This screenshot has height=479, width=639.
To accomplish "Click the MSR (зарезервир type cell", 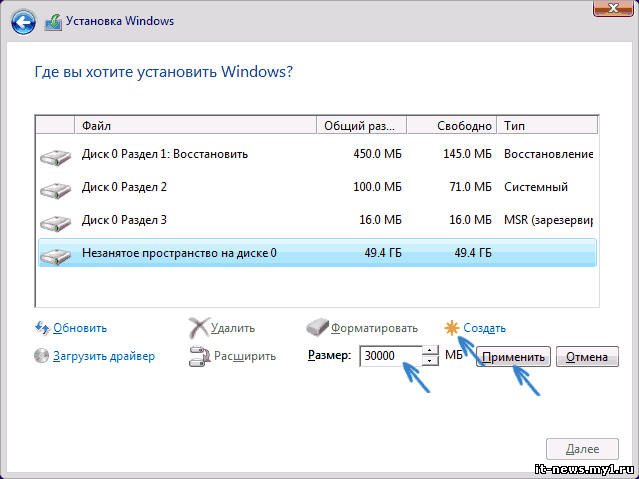I will (548, 220).
